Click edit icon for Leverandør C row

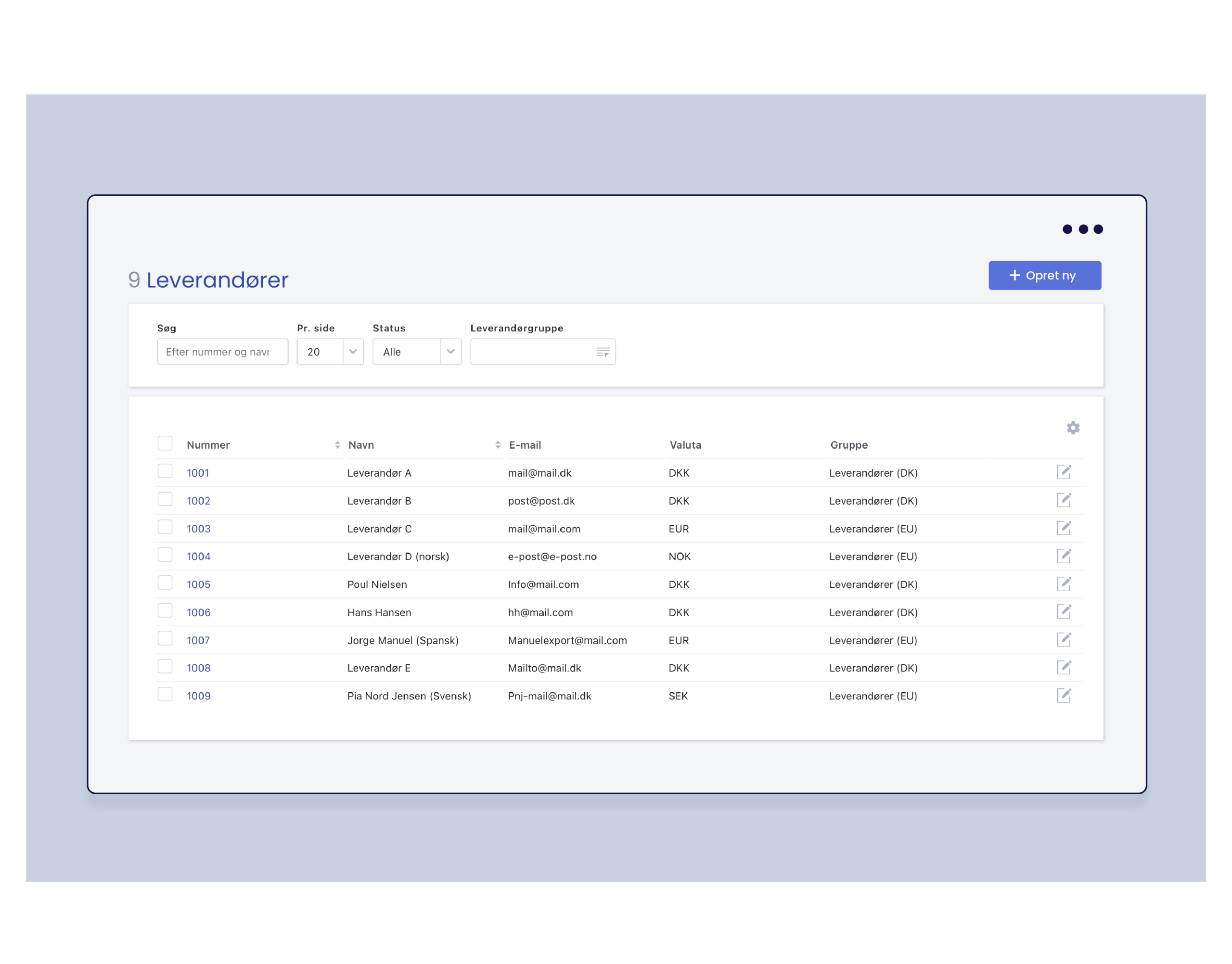[1064, 528]
